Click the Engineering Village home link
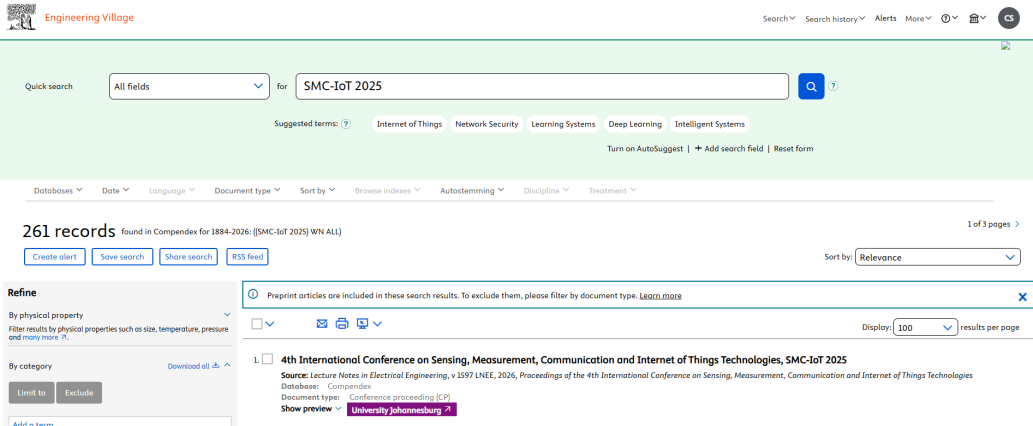The width and height of the screenshot is (1033, 426). [x=89, y=18]
